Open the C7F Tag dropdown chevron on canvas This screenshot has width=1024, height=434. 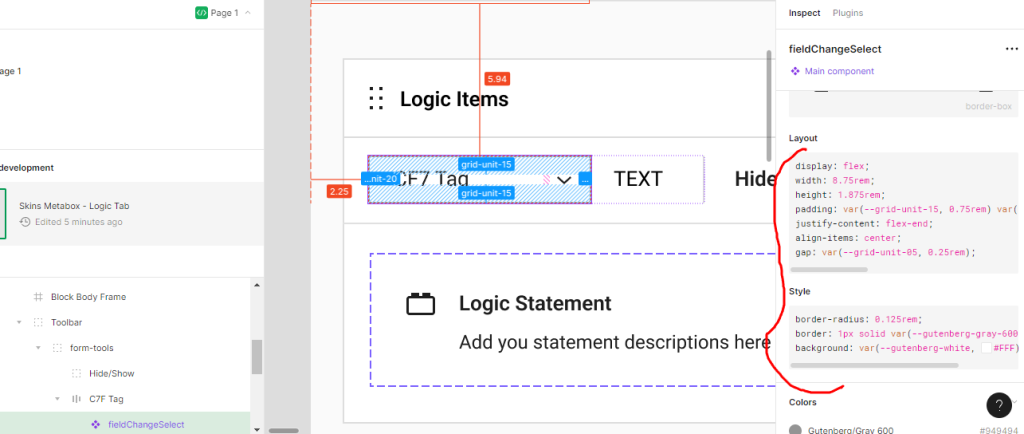tap(563, 180)
